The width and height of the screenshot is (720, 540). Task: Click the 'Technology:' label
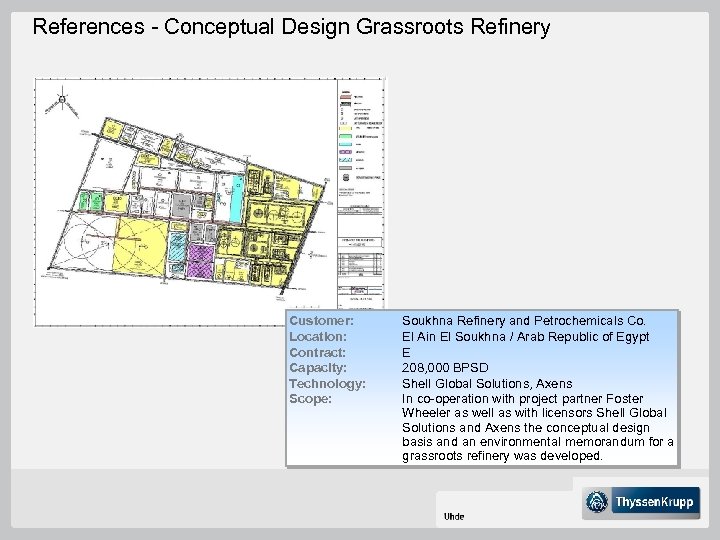point(326,384)
